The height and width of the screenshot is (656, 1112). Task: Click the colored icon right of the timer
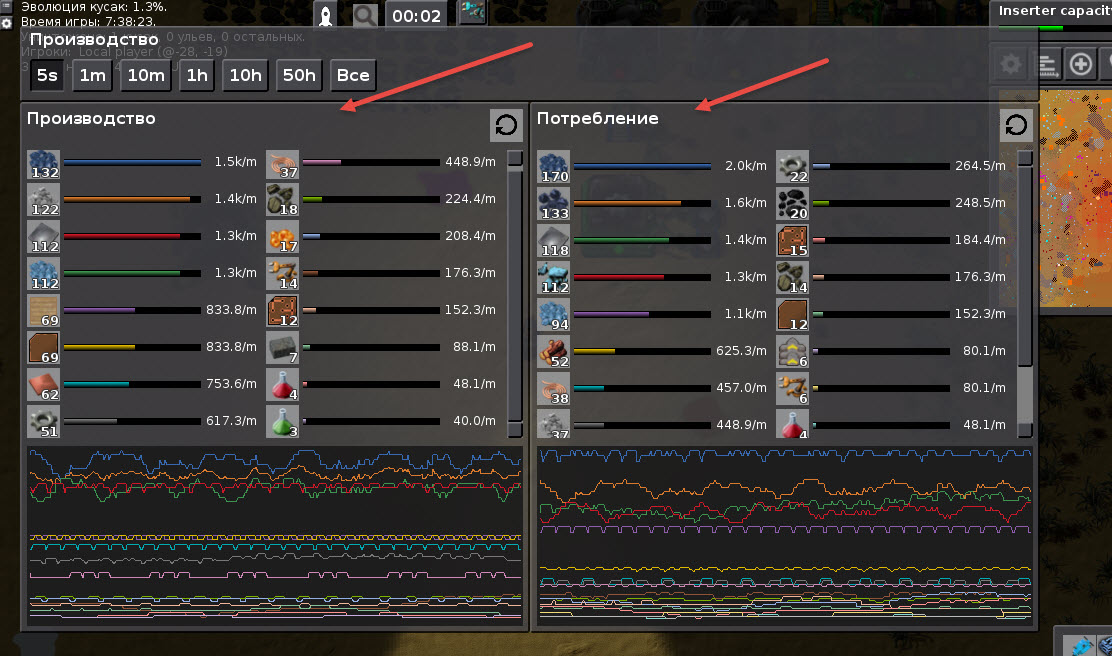coord(472,12)
